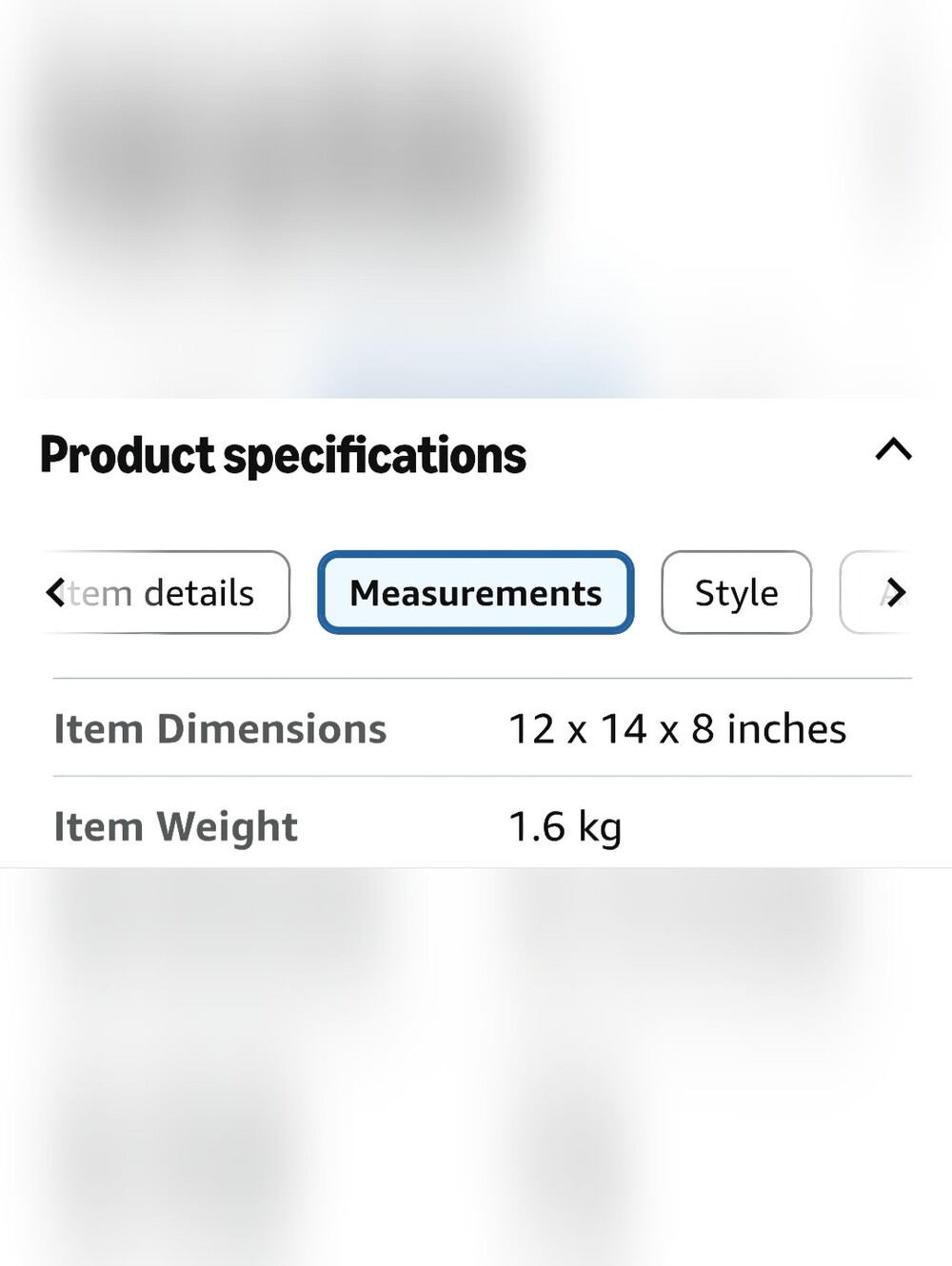Tap the Product specifications heading

click(x=283, y=455)
